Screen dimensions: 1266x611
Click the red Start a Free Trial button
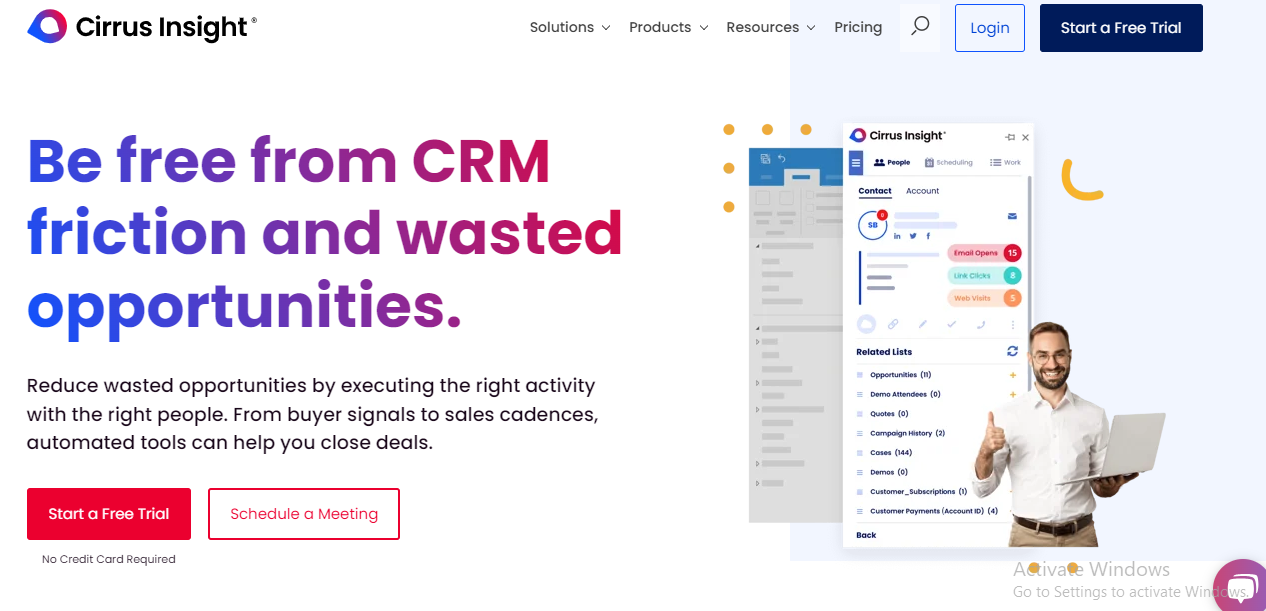click(x=109, y=514)
